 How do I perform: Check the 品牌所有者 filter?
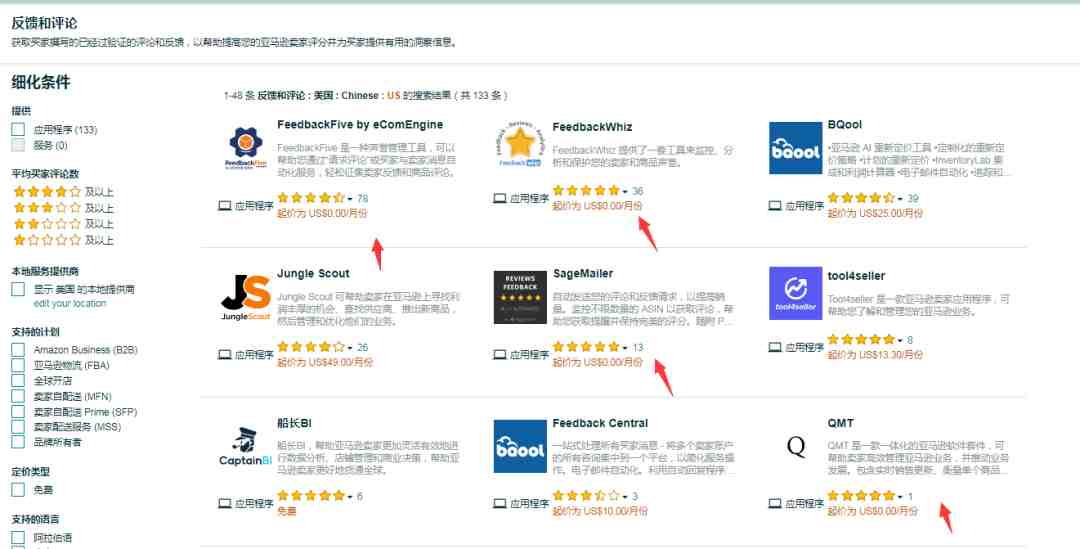[19, 442]
